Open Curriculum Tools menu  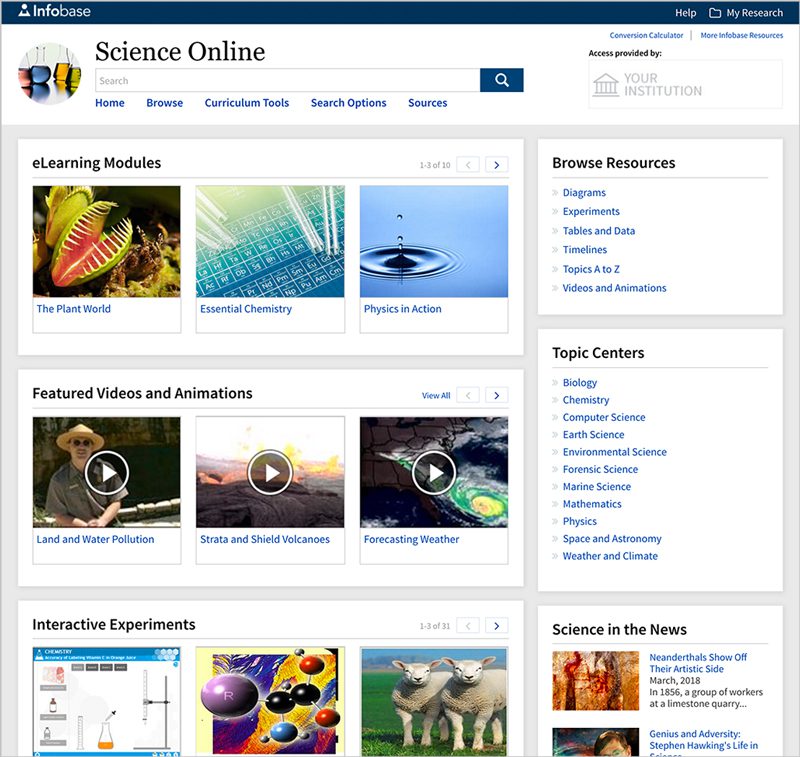coord(246,103)
